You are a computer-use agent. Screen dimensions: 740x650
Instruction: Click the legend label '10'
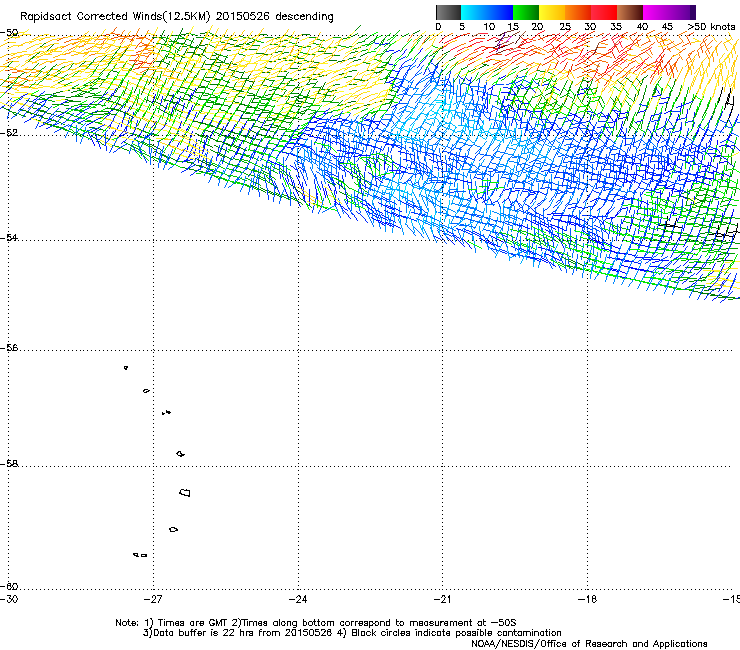tap(489, 27)
